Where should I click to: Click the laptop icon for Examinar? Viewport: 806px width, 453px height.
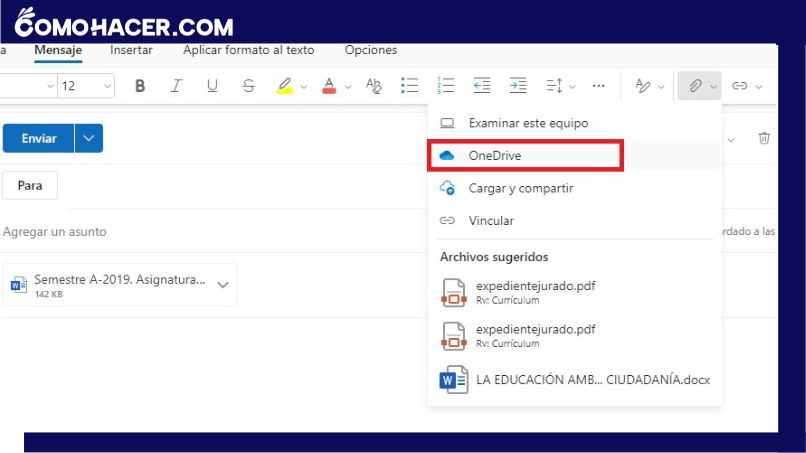coord(447,123)
